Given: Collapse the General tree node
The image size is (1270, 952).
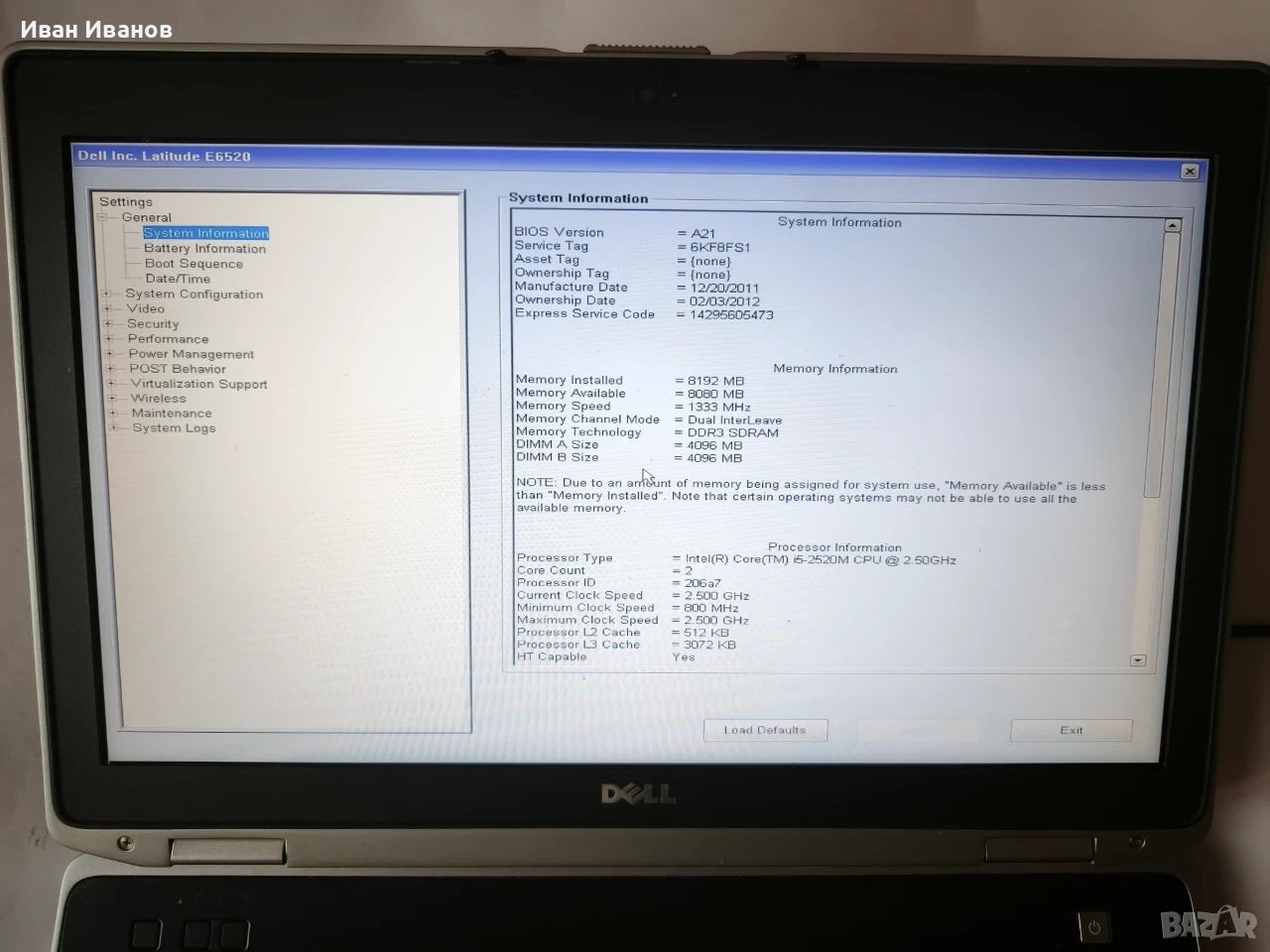Looking at the screenshot, I should [x=101, y=217].
